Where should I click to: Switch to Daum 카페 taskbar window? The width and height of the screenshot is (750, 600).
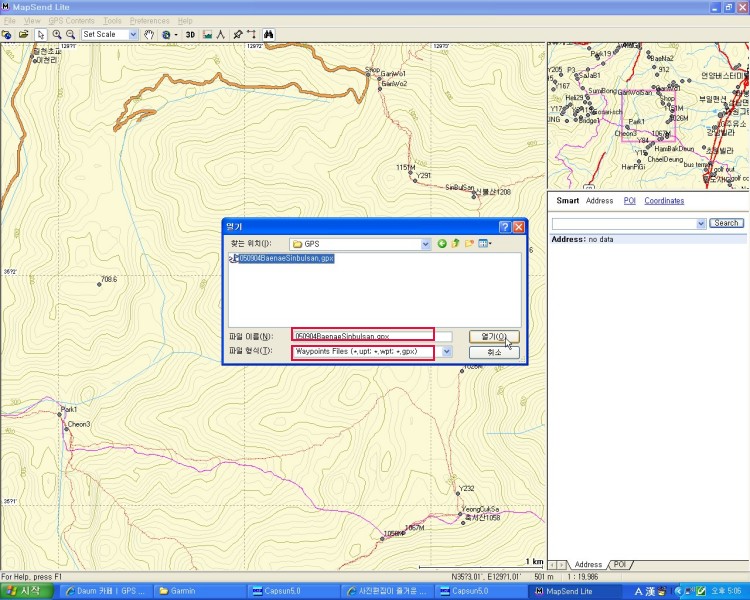pos(105,591)
